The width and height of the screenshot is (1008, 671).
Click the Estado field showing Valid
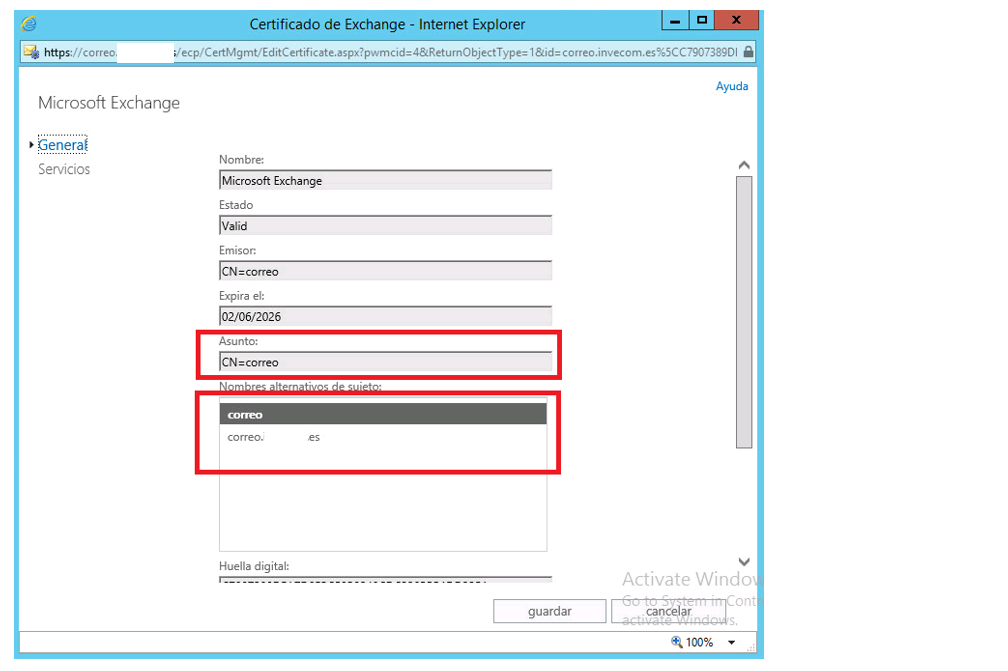[x=385, y=226]
